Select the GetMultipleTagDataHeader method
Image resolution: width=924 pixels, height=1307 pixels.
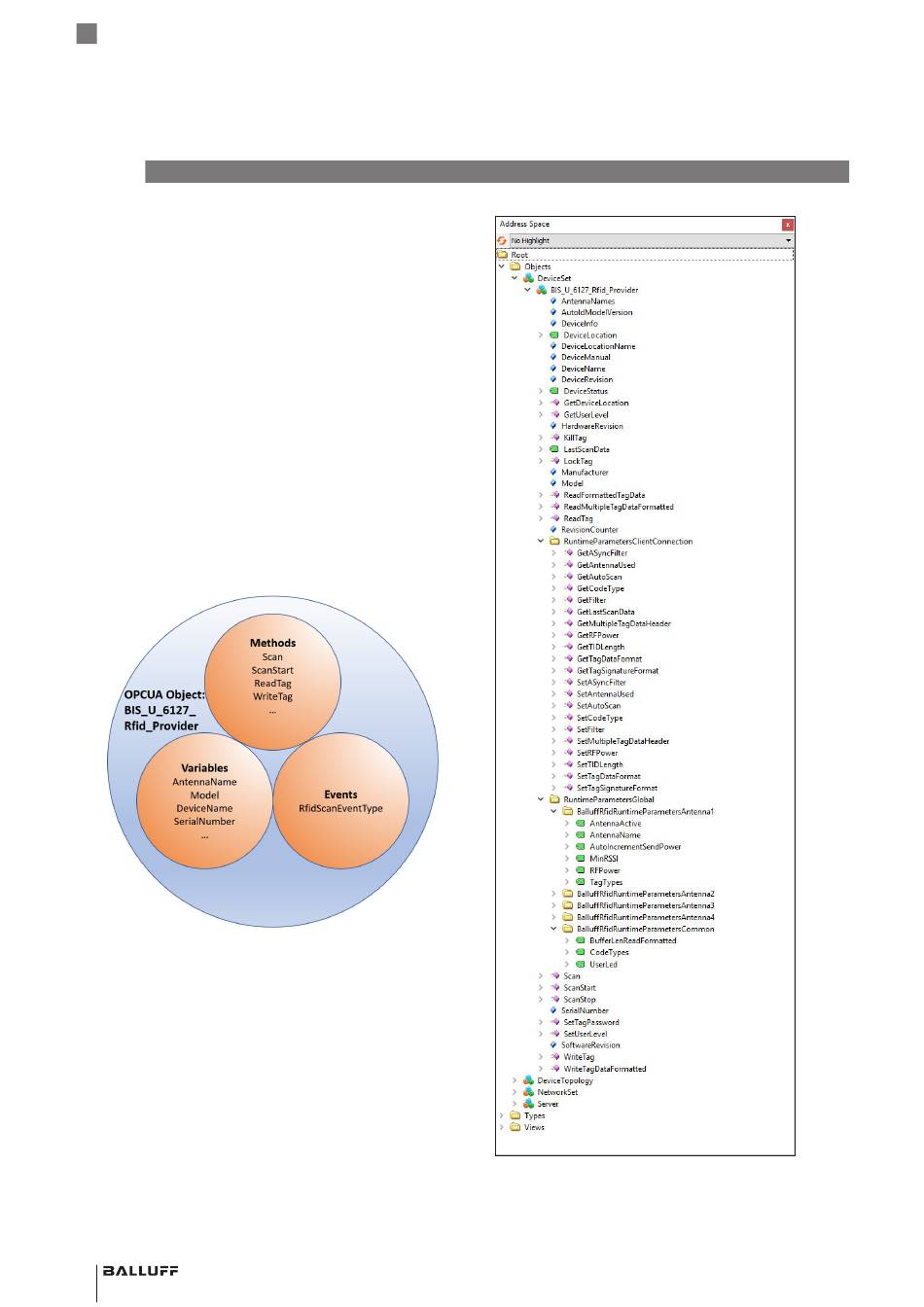click(x=623, y=623)
